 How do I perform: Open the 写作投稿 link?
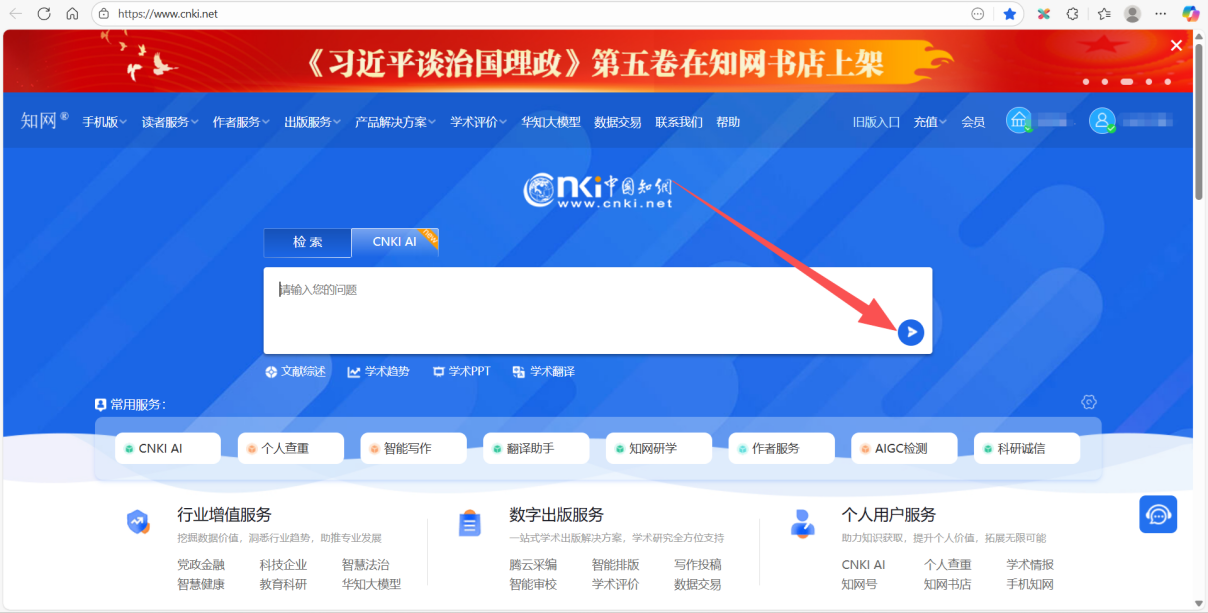pos(698,565)
